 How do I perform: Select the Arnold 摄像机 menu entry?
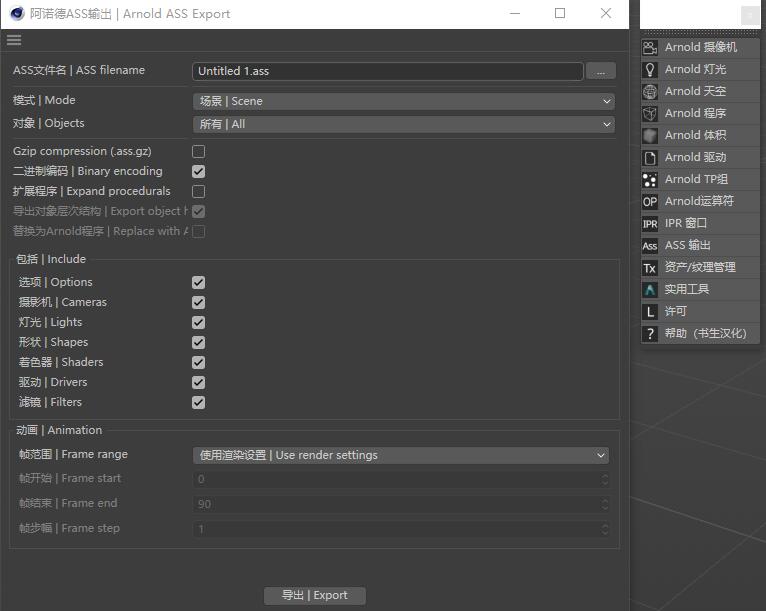pyautogui.click(x=700, y=47)
